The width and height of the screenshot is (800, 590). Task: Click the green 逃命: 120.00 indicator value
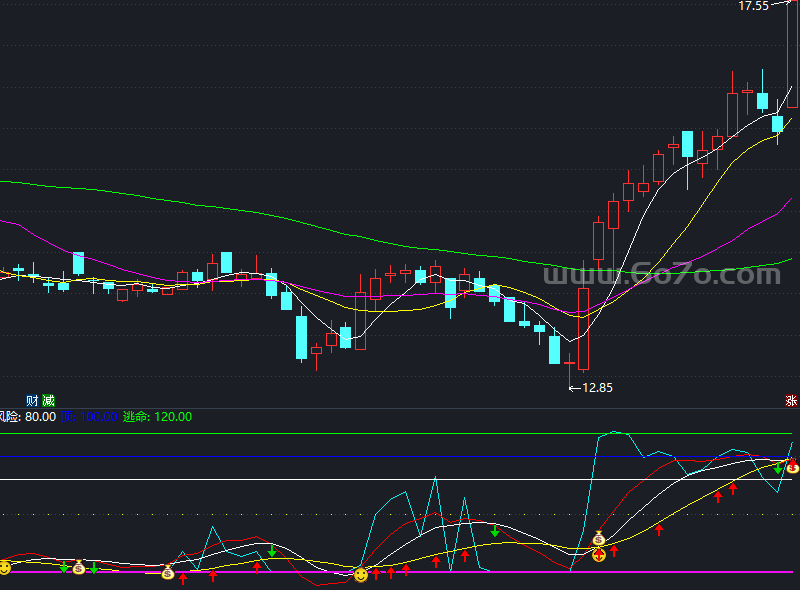click(157, 416)
